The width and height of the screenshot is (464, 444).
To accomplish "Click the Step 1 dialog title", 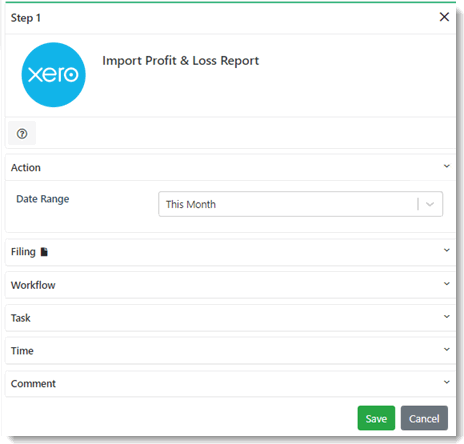I will click(x=26, y=18).
